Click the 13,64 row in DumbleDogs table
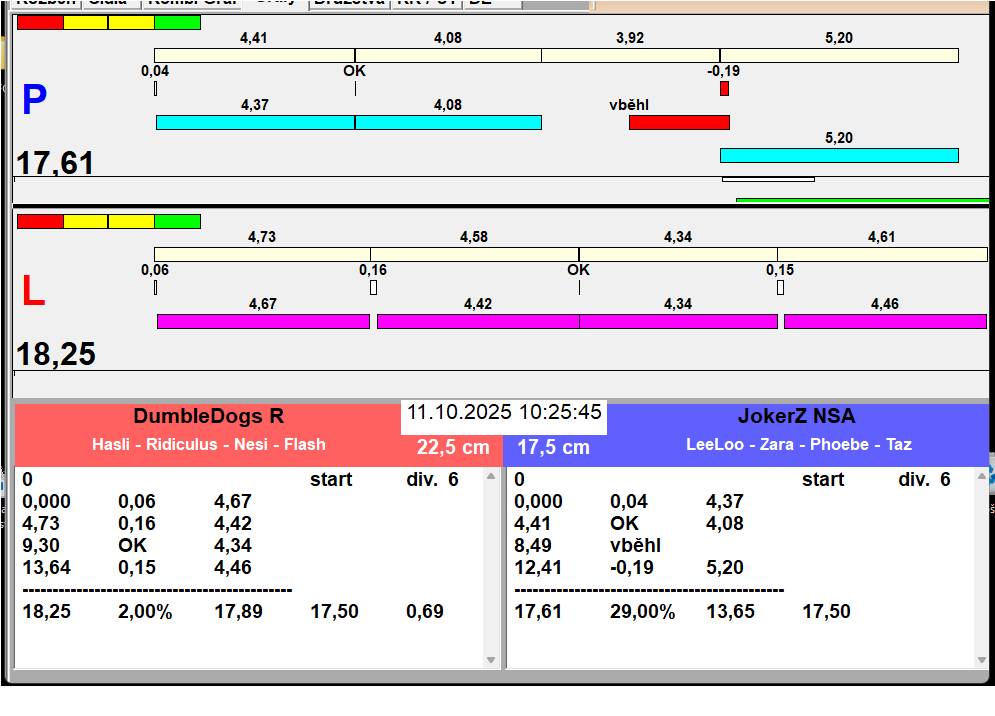Image resolution: width=995 pixels, height=716 pixels. (x=137, y=567)
